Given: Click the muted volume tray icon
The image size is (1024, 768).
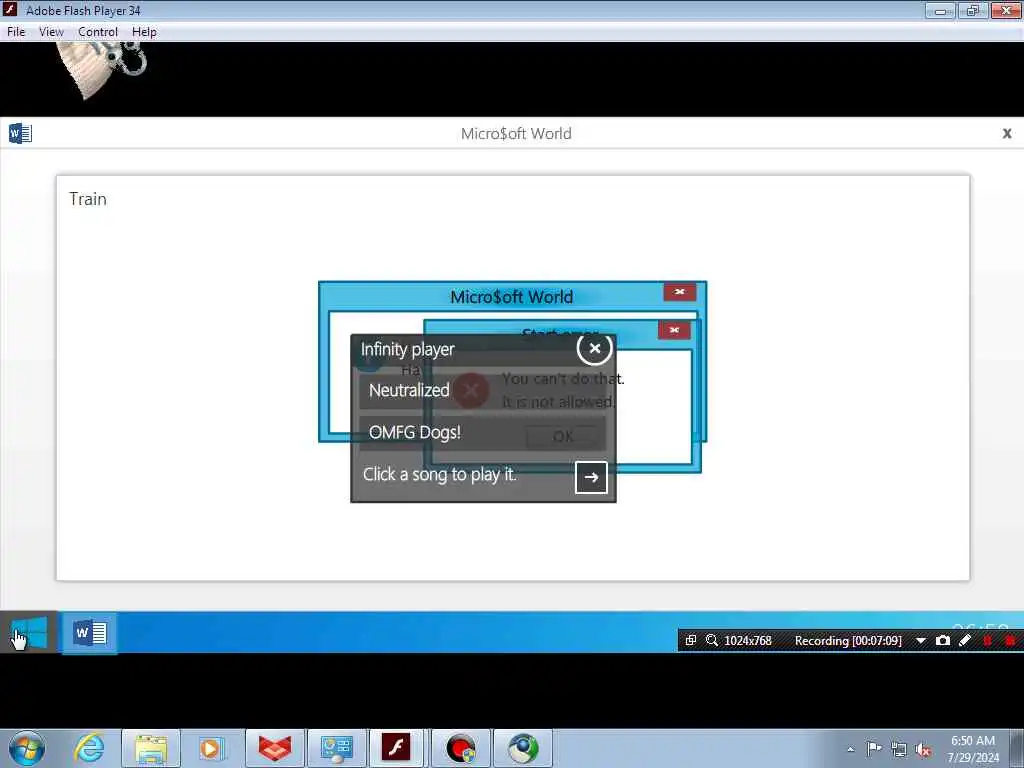Looking at the screenshot, I should tap(923, 750).
